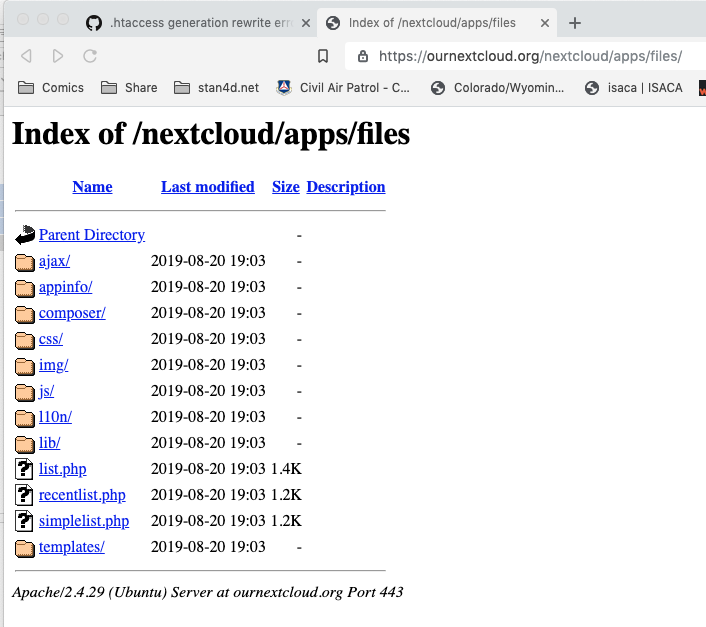Open the templates/ directory link

tap(72, 547)
